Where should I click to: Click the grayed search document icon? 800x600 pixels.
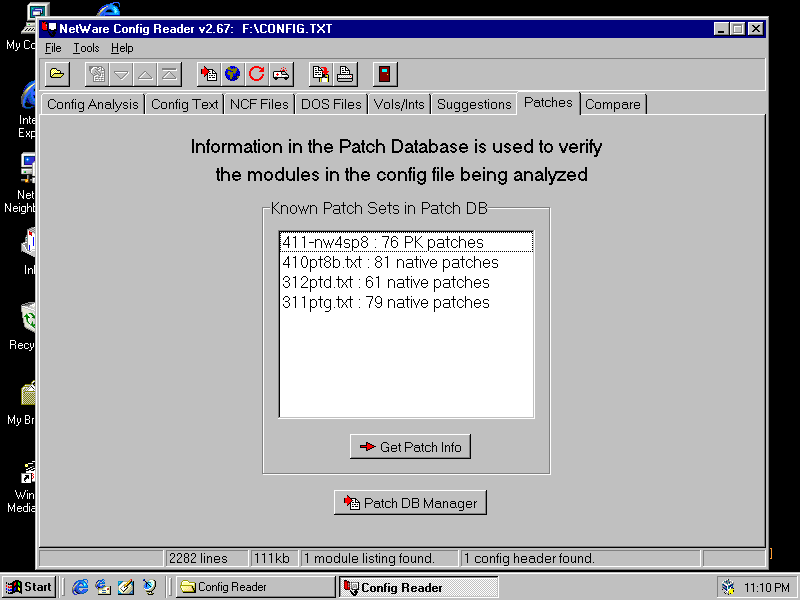point(97,74)
